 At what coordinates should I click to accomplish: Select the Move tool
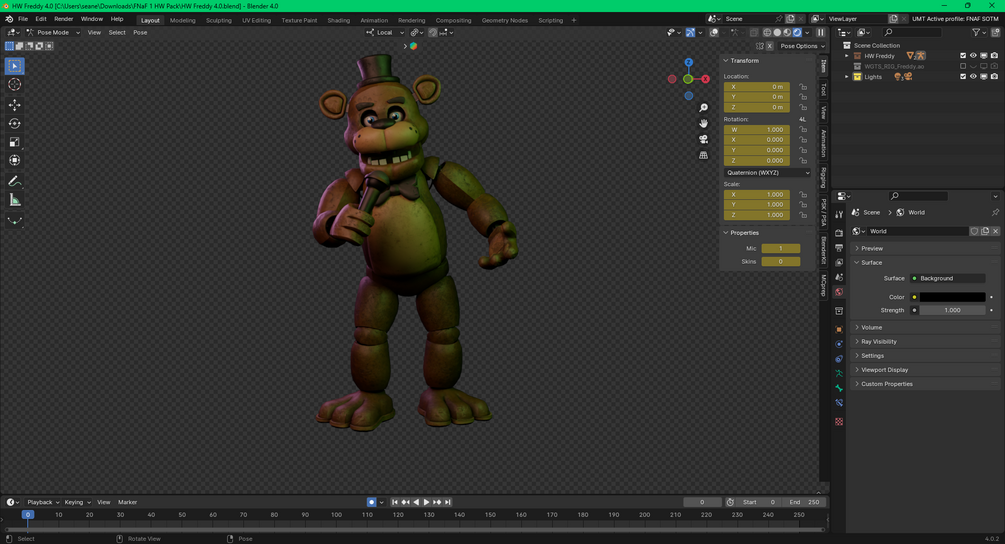(15, 105)
